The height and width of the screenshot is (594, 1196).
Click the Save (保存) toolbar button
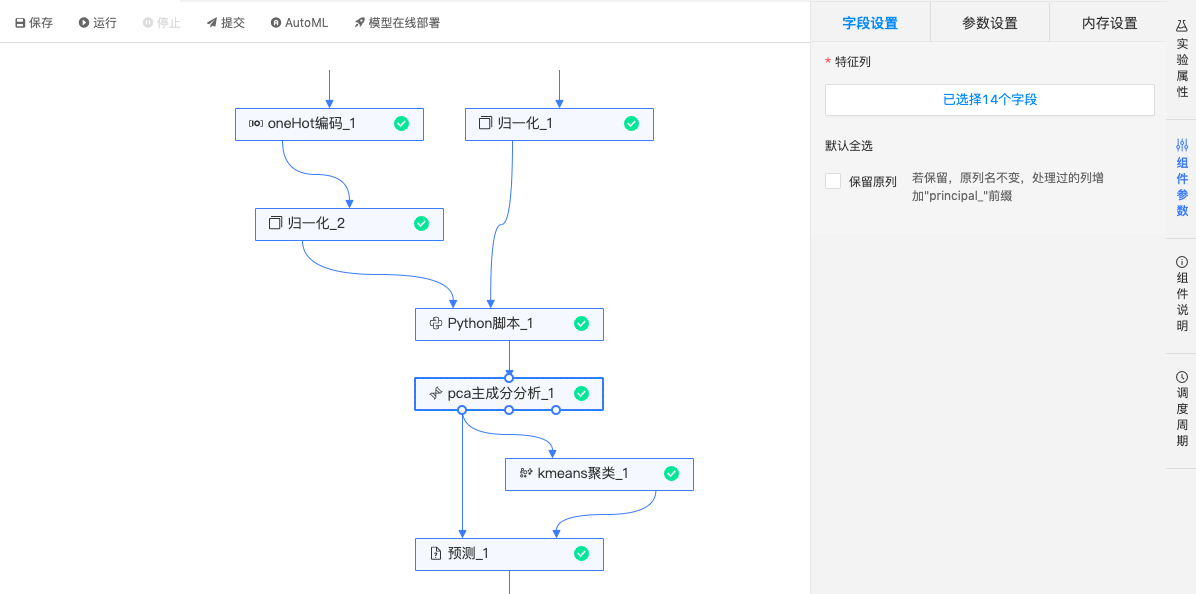coord(34,23)
